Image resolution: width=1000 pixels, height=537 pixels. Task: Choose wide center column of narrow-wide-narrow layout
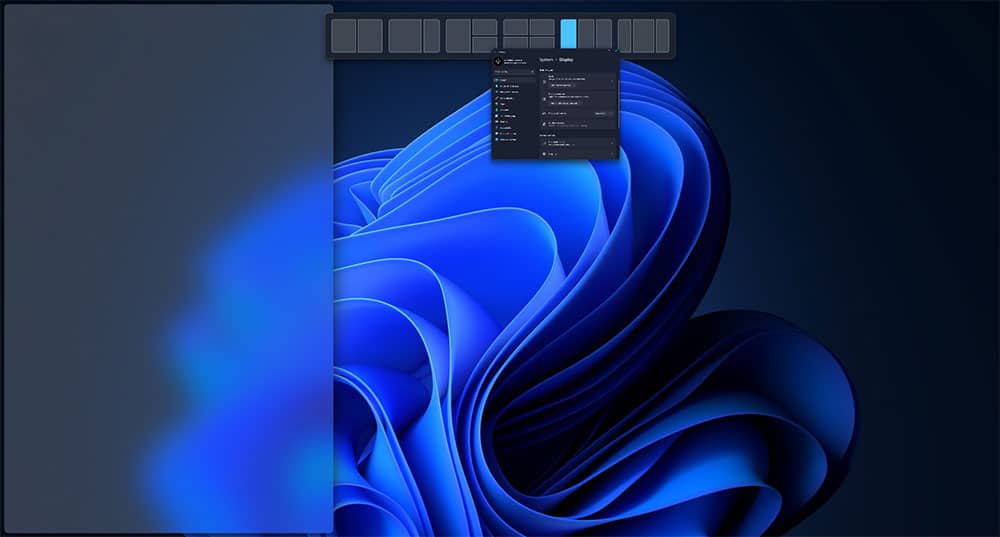(643, 36)
